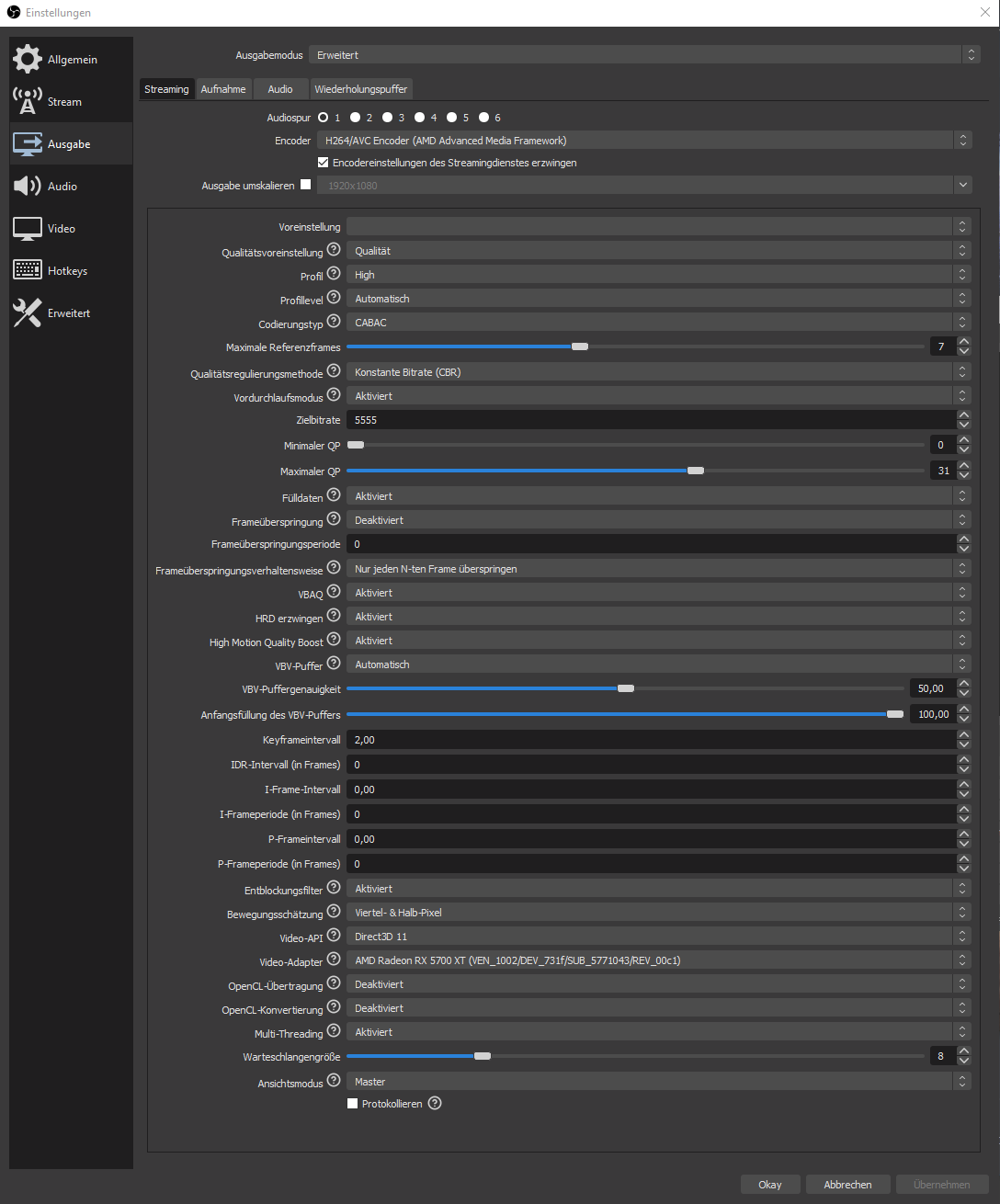This screenshot has height=1204, width=1000.
Task: Open Qualitätsvoreinstellung dropdown showing Qualität
Action: [x=658, y=250]
